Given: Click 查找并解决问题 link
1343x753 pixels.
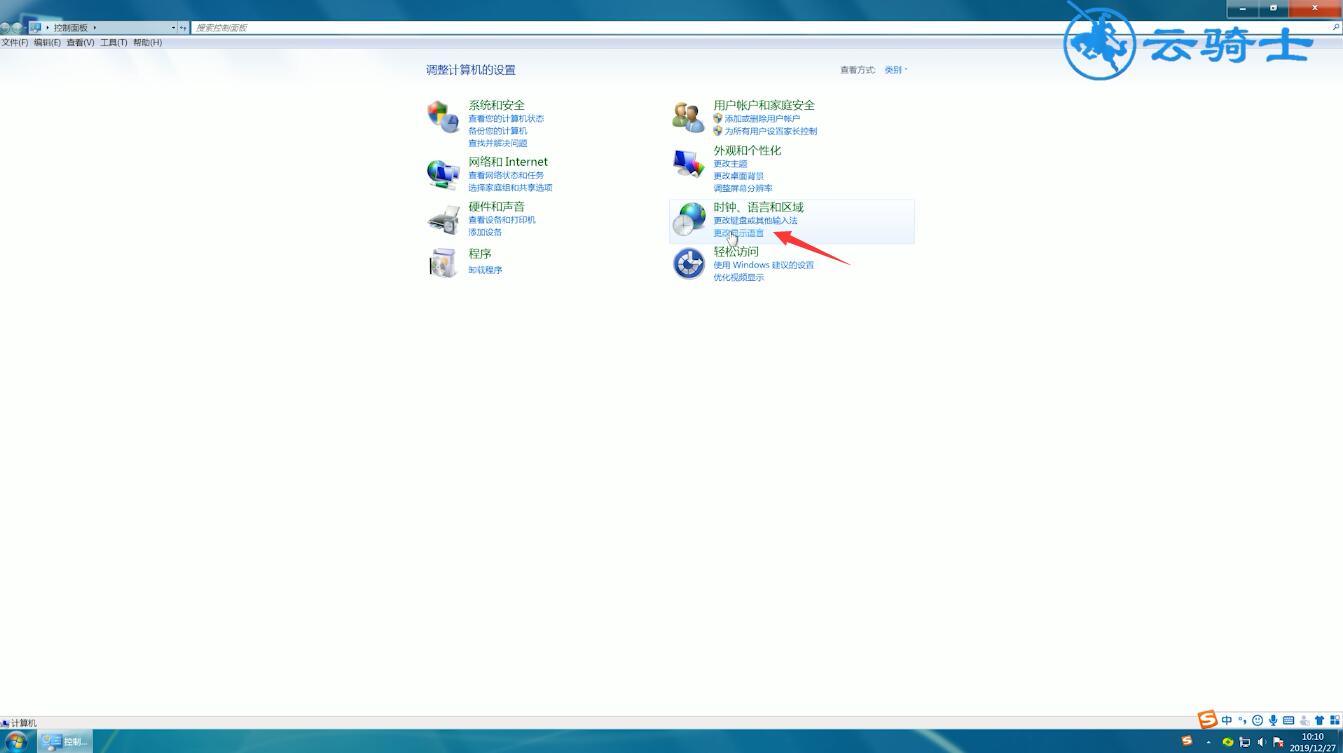Looking at the screenshot, I should pos(497,143).
